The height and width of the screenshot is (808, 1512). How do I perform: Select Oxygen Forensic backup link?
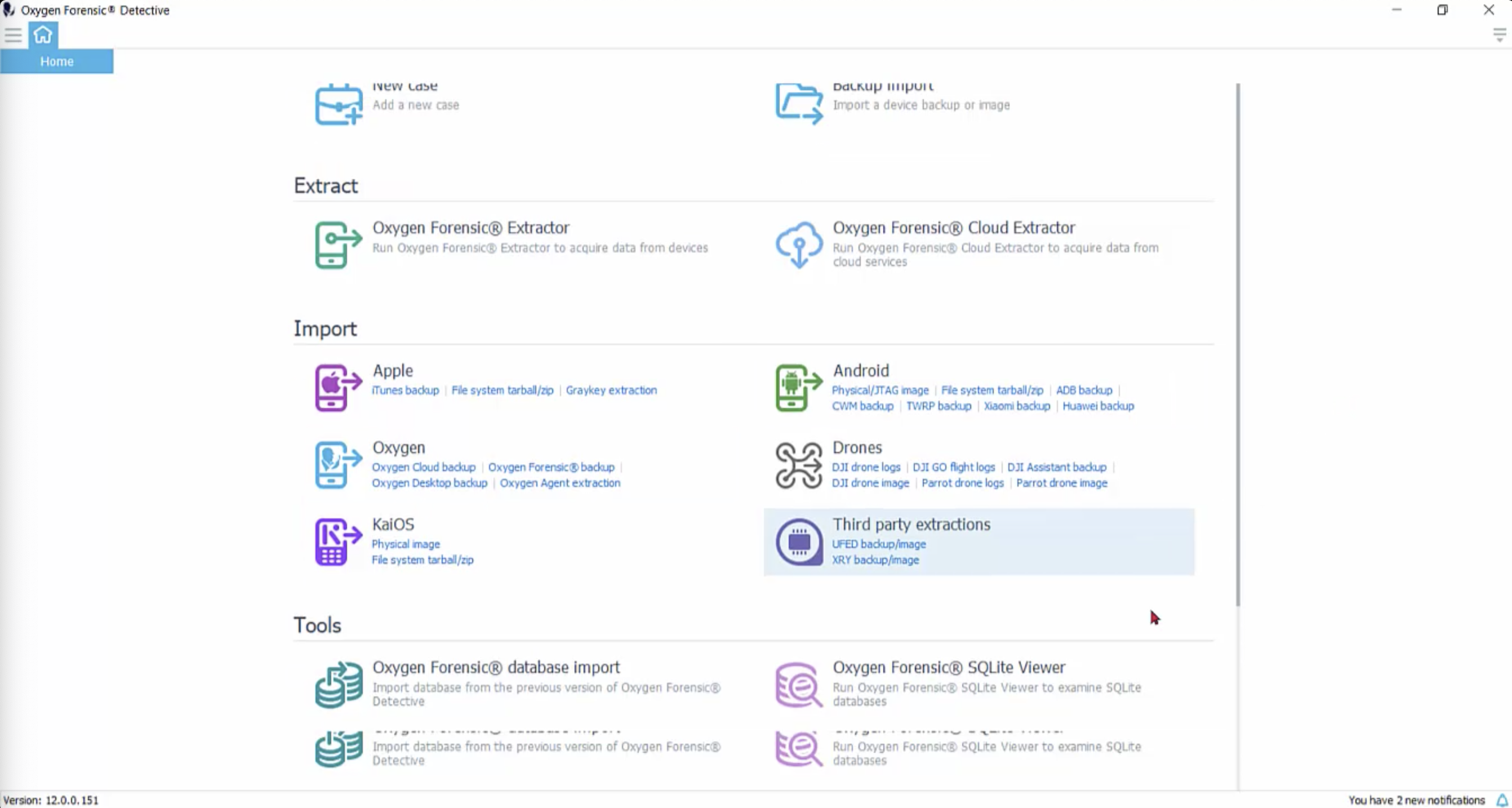click(551, 467)
